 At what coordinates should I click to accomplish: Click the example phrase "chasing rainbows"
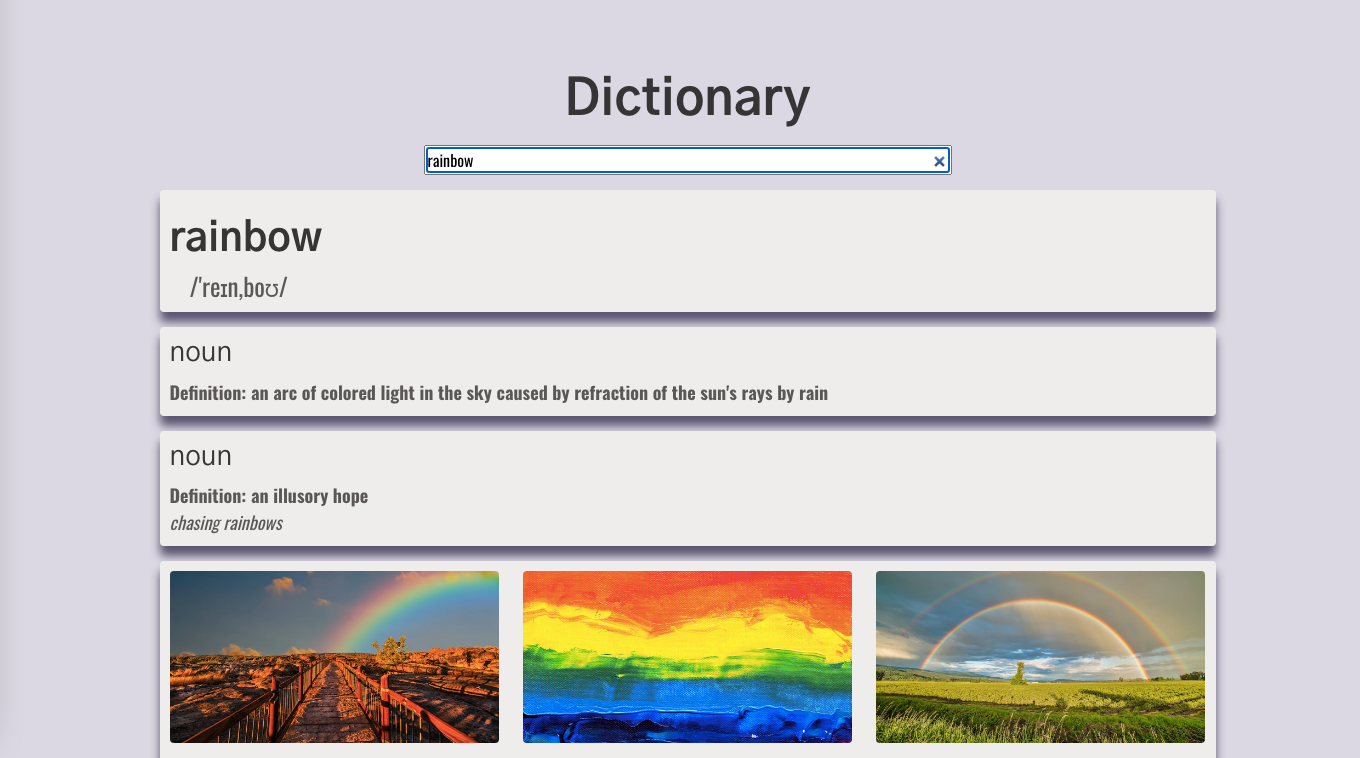(226, 523)
